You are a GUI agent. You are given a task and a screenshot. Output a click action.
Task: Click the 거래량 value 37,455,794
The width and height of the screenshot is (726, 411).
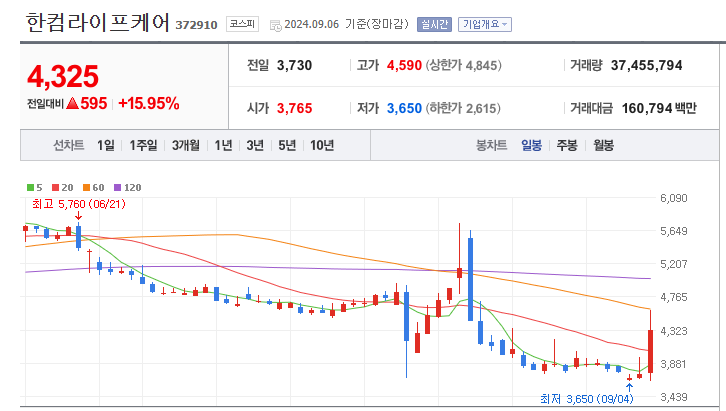(x=646, y=65)
